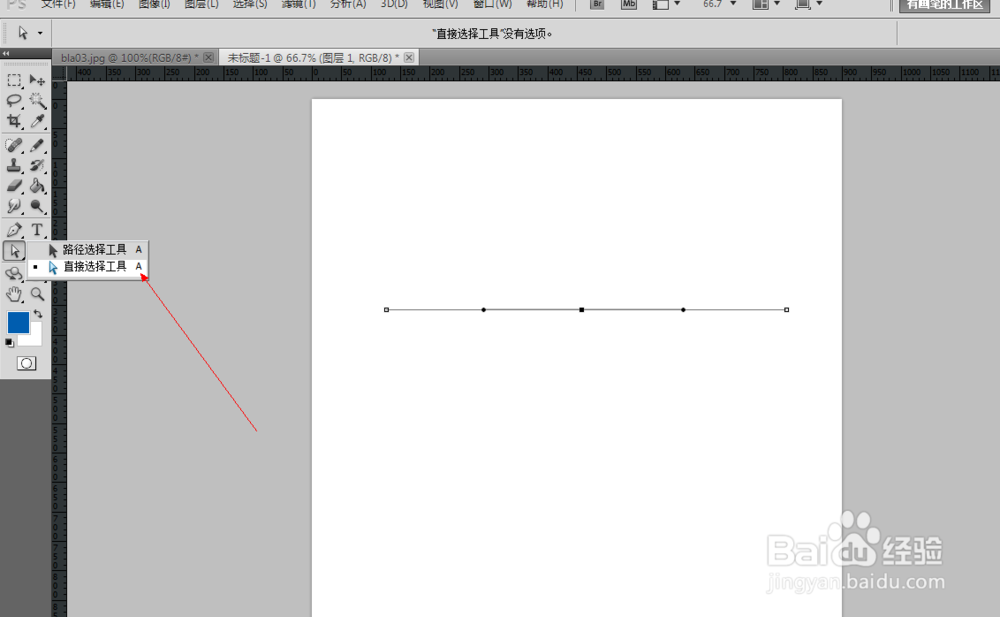Viewport: 1000px width, 617px height.
Task: Select the Eyedropper tool
Action: coord(37,120)
